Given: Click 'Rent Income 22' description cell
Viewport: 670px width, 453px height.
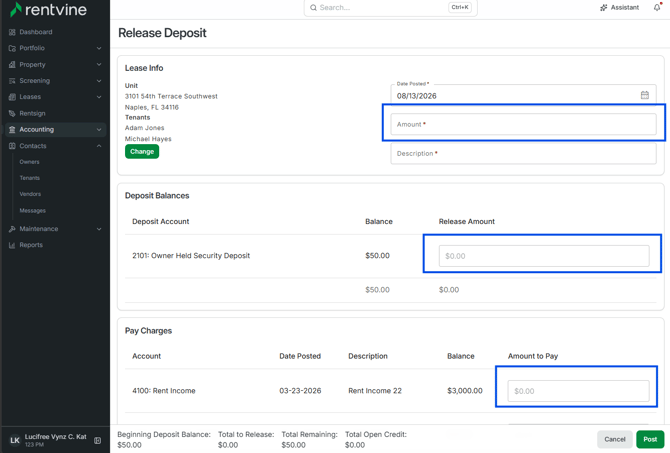Looking at the screenshot, I should pyautogui.click(x=375, y=391).
